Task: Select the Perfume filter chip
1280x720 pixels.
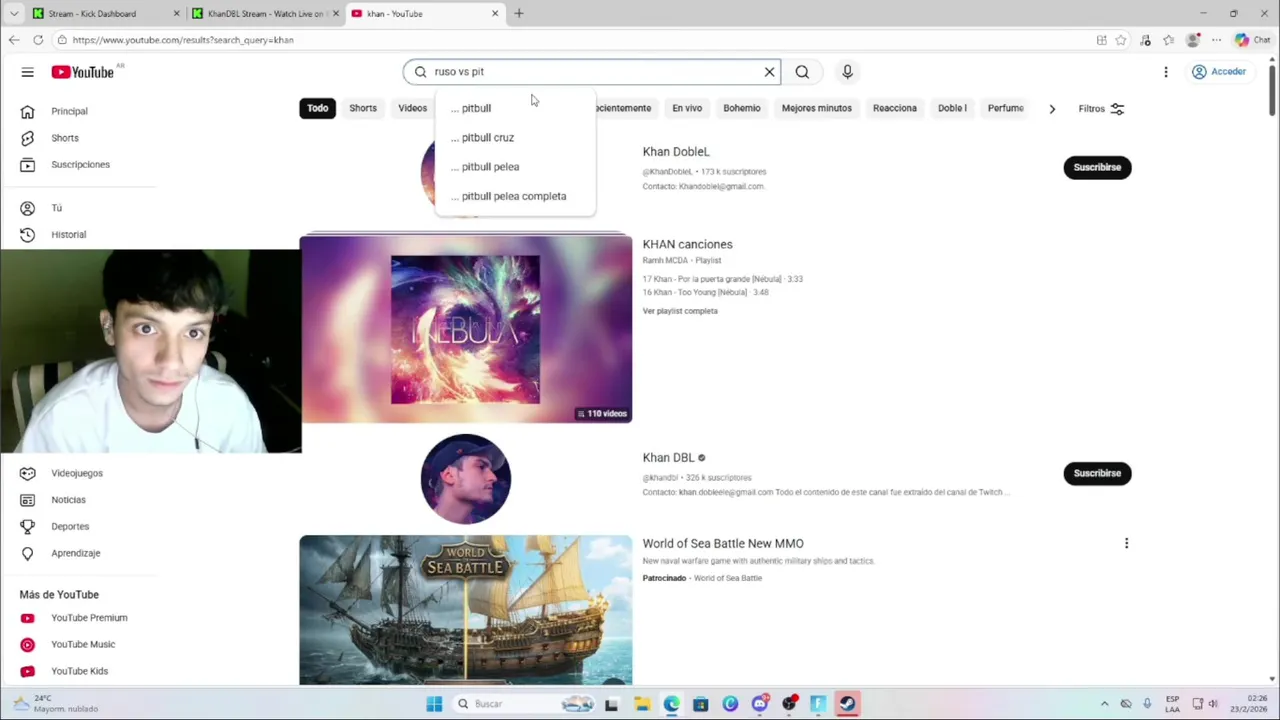Action: click(x=1006, y=108)
